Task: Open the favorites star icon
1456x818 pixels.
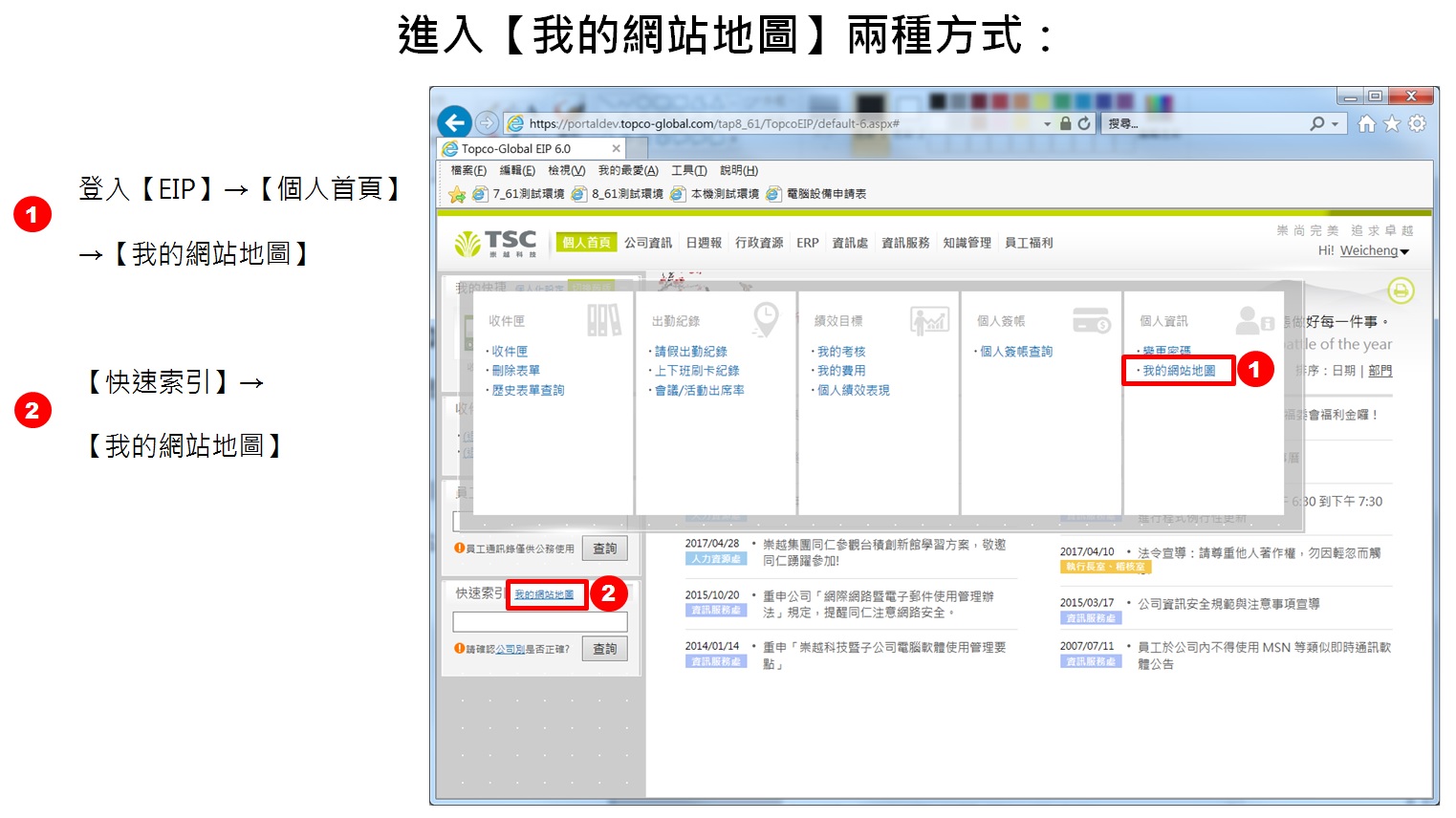Action: point(1392,123)
